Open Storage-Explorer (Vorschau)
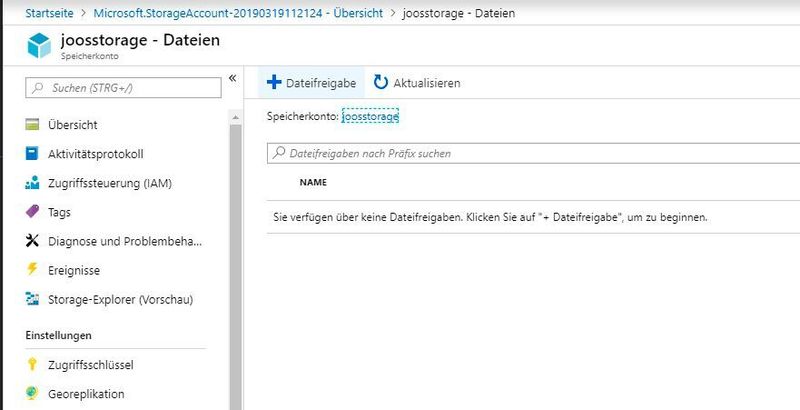 click(x=120, y=299)
